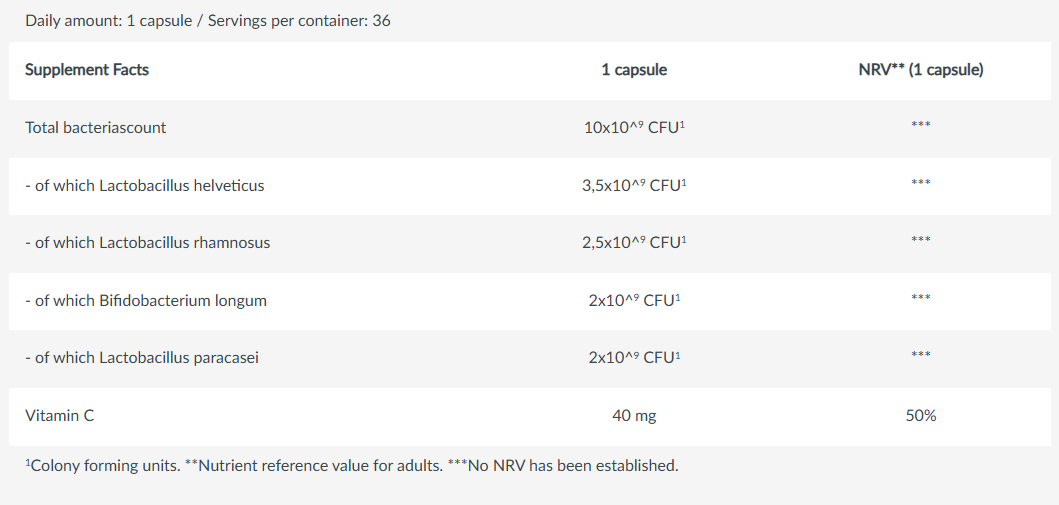Click the "1 capsule" column header

634,70
